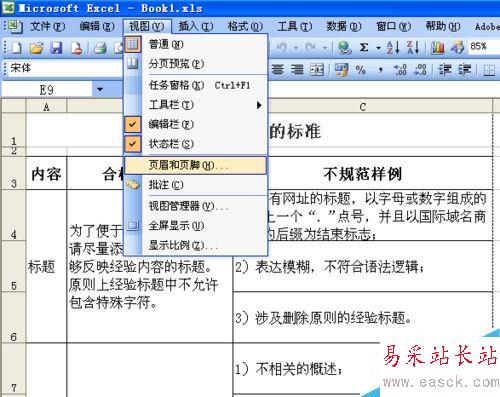Screen dimensions: 500x397
Task: Click the 不规范样例 header cell
Action: (363, 173)
